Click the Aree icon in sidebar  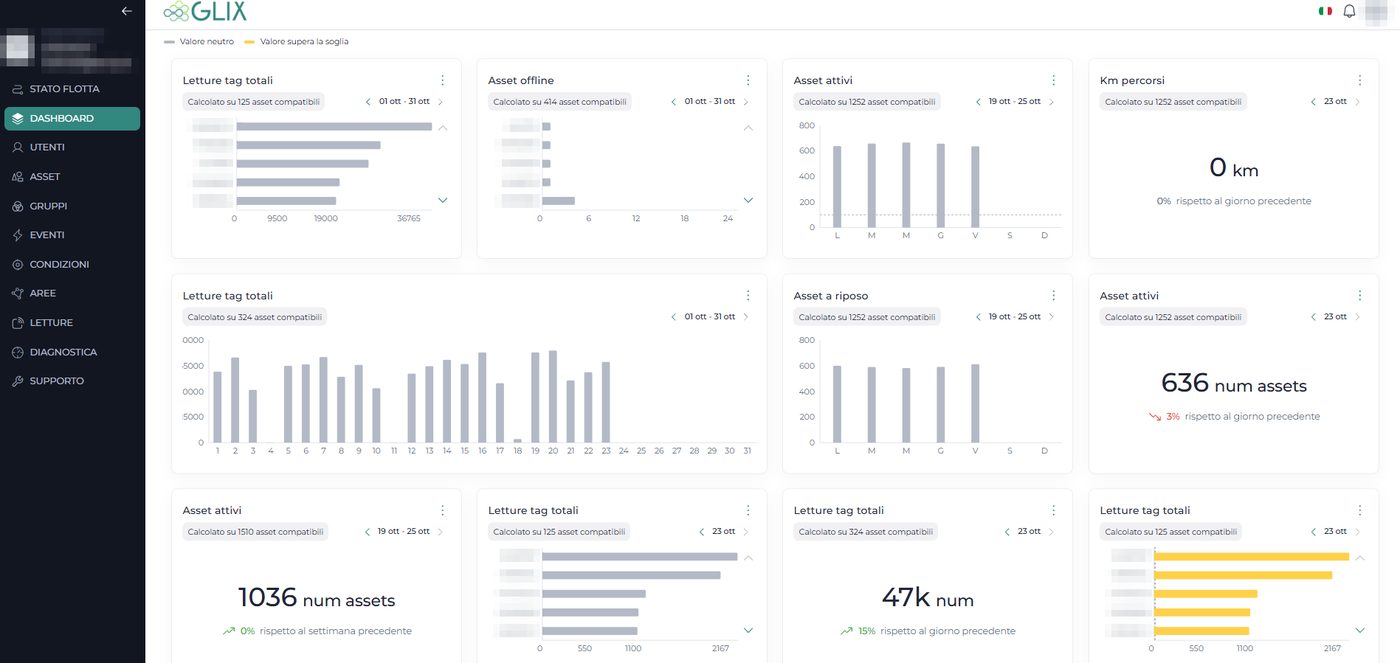pyautogui.click(x=18, y=293)
